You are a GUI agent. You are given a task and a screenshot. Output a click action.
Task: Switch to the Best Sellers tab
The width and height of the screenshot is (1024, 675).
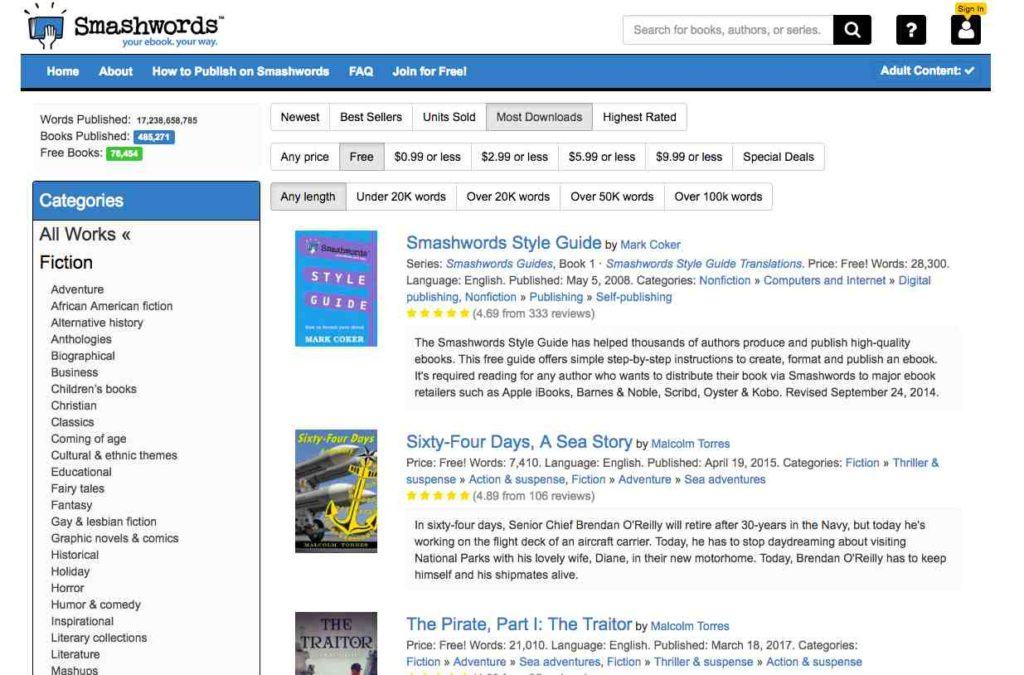coord(370,117)
